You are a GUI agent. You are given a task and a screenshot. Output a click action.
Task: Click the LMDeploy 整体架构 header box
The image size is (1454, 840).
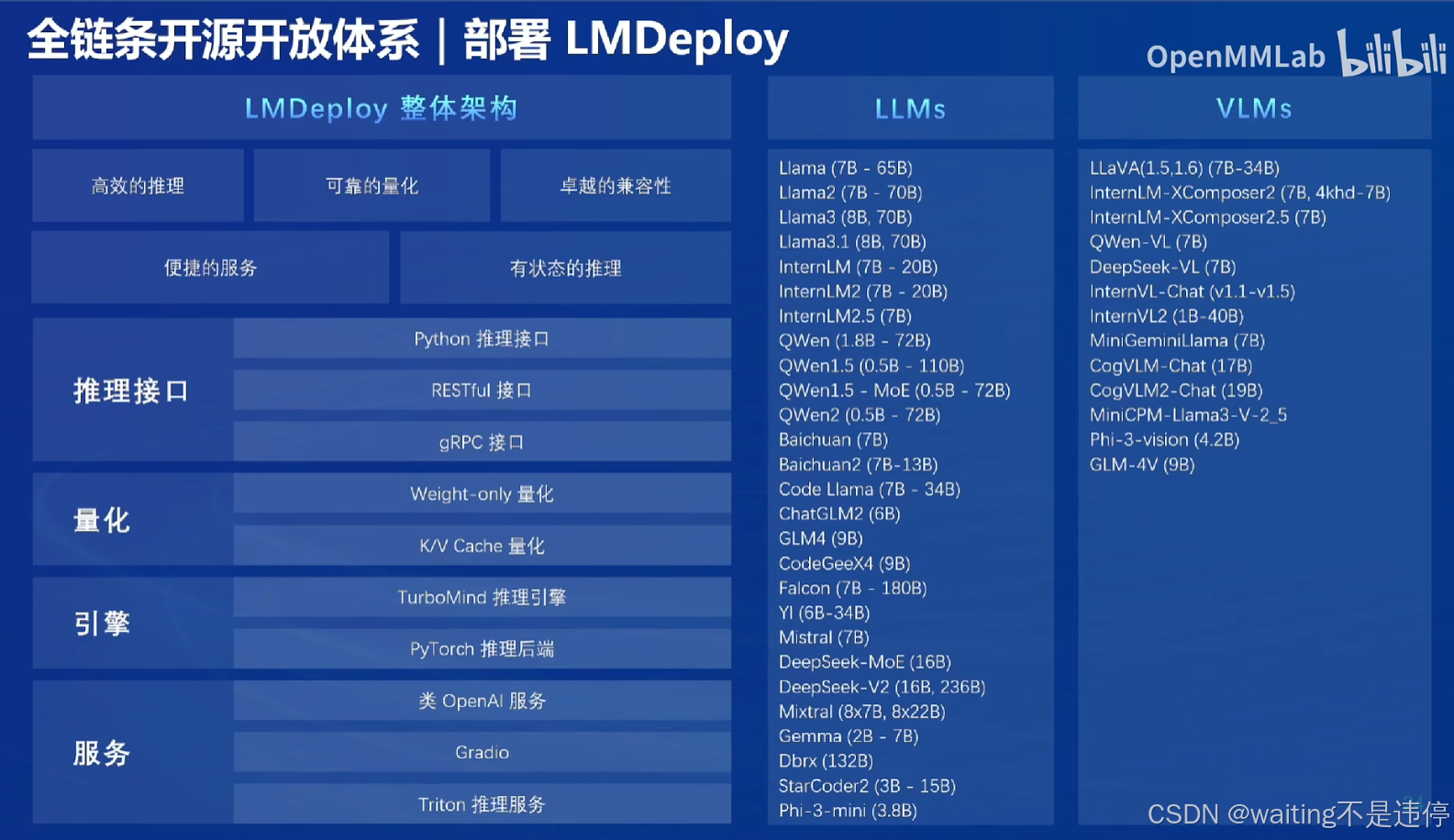(382, 108)
